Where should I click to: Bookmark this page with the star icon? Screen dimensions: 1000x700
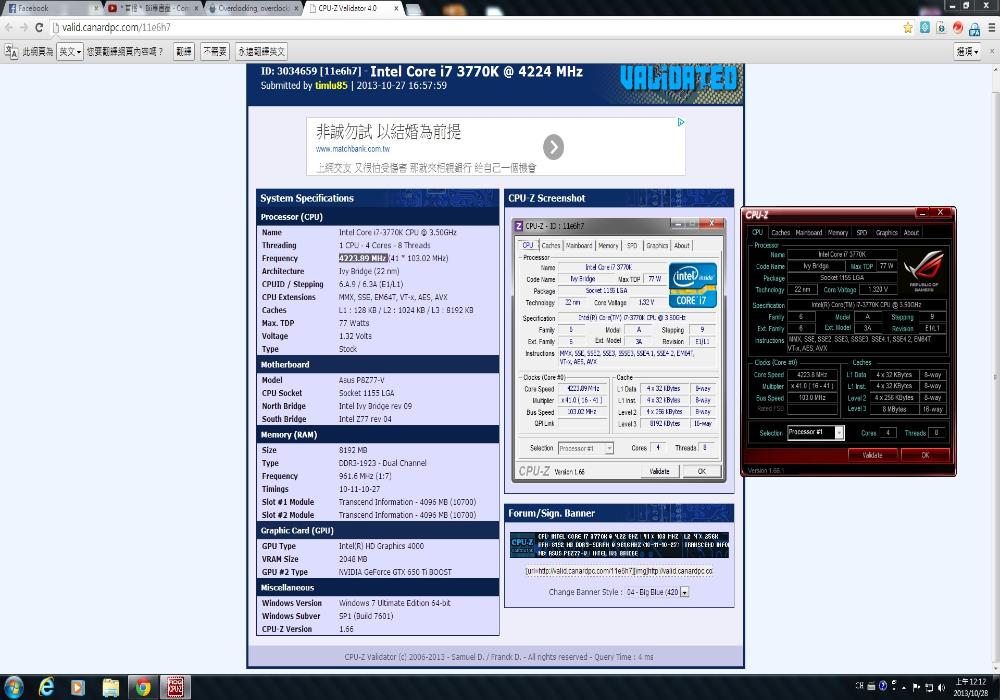pos(908,27)
